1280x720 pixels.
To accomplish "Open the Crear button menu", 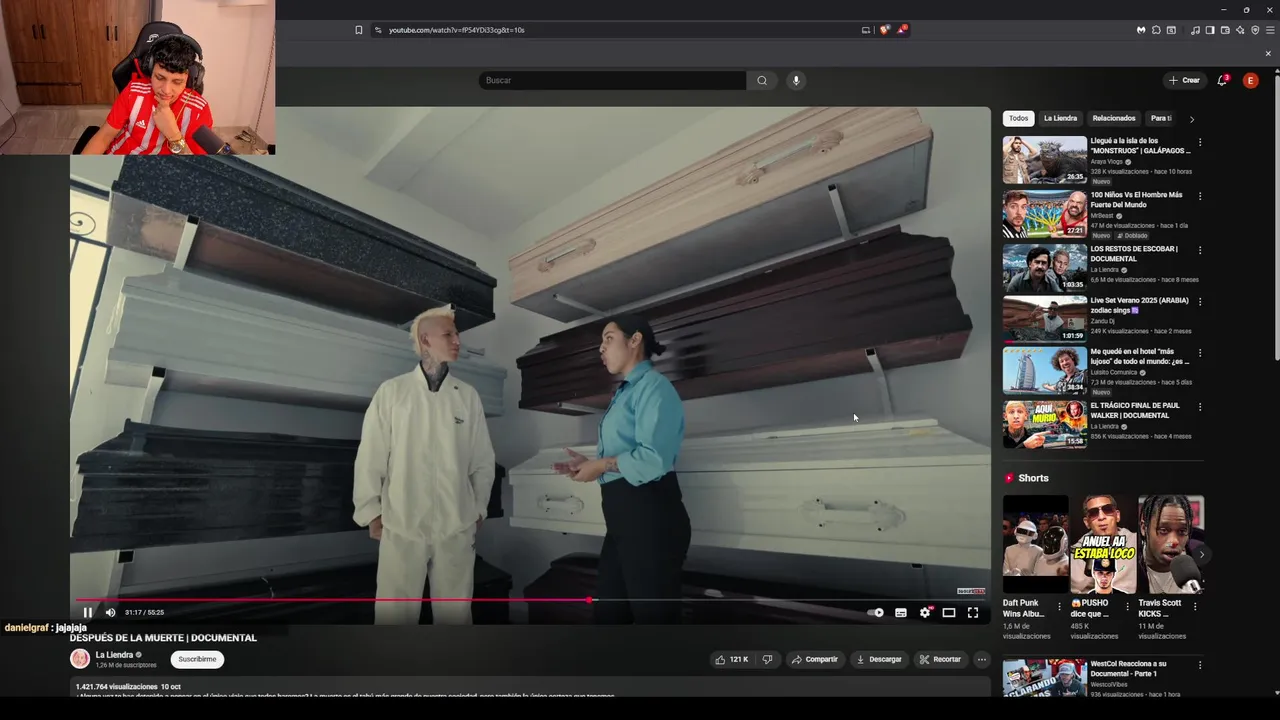I will (1184, 80).
